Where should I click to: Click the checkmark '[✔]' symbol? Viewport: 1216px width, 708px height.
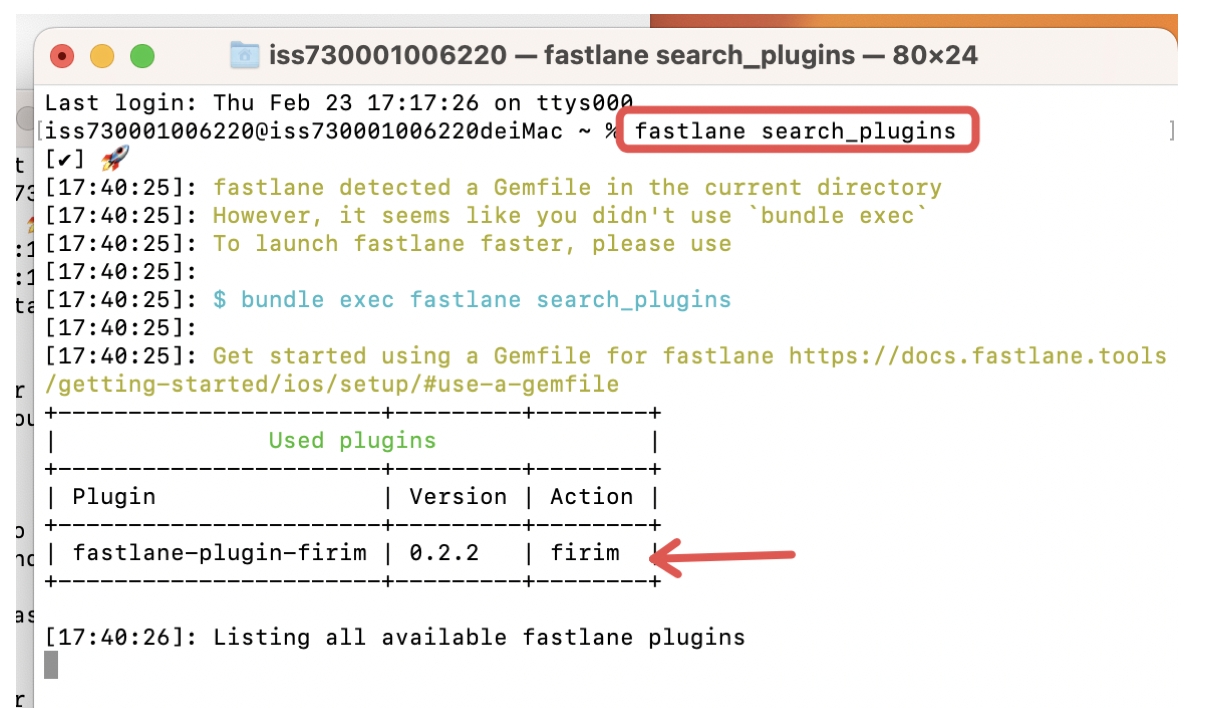click(x=66, y=159)
